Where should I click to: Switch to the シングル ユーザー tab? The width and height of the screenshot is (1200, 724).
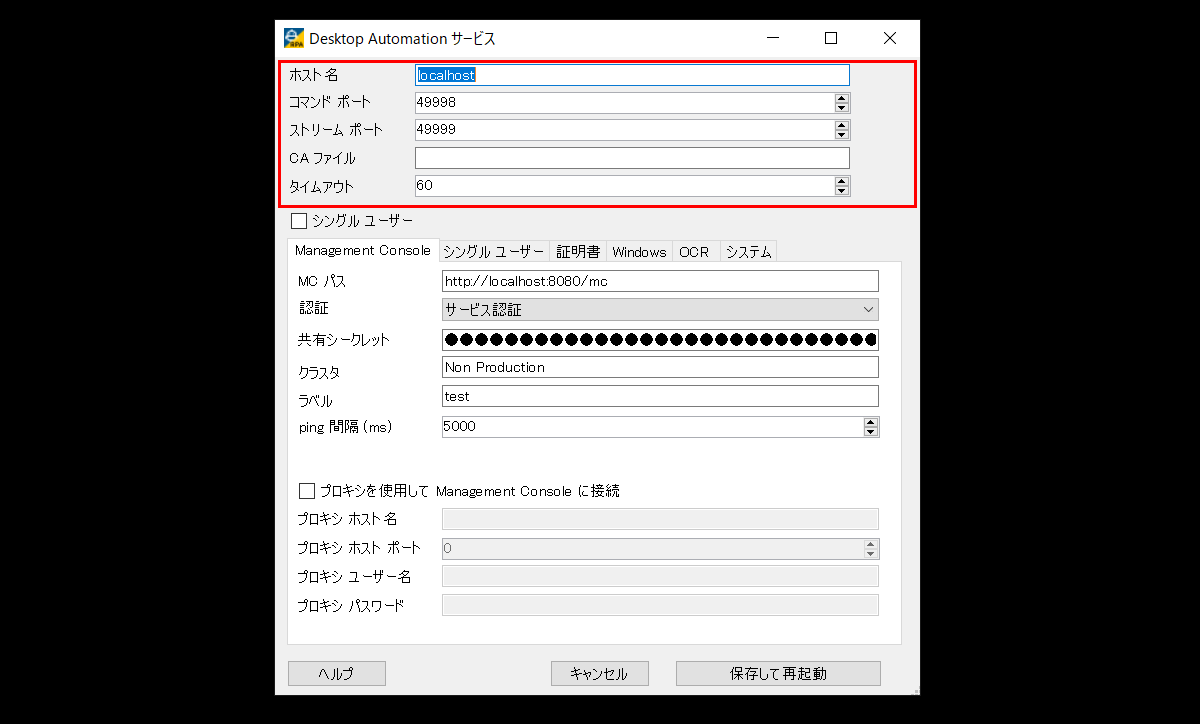(494, 252)
